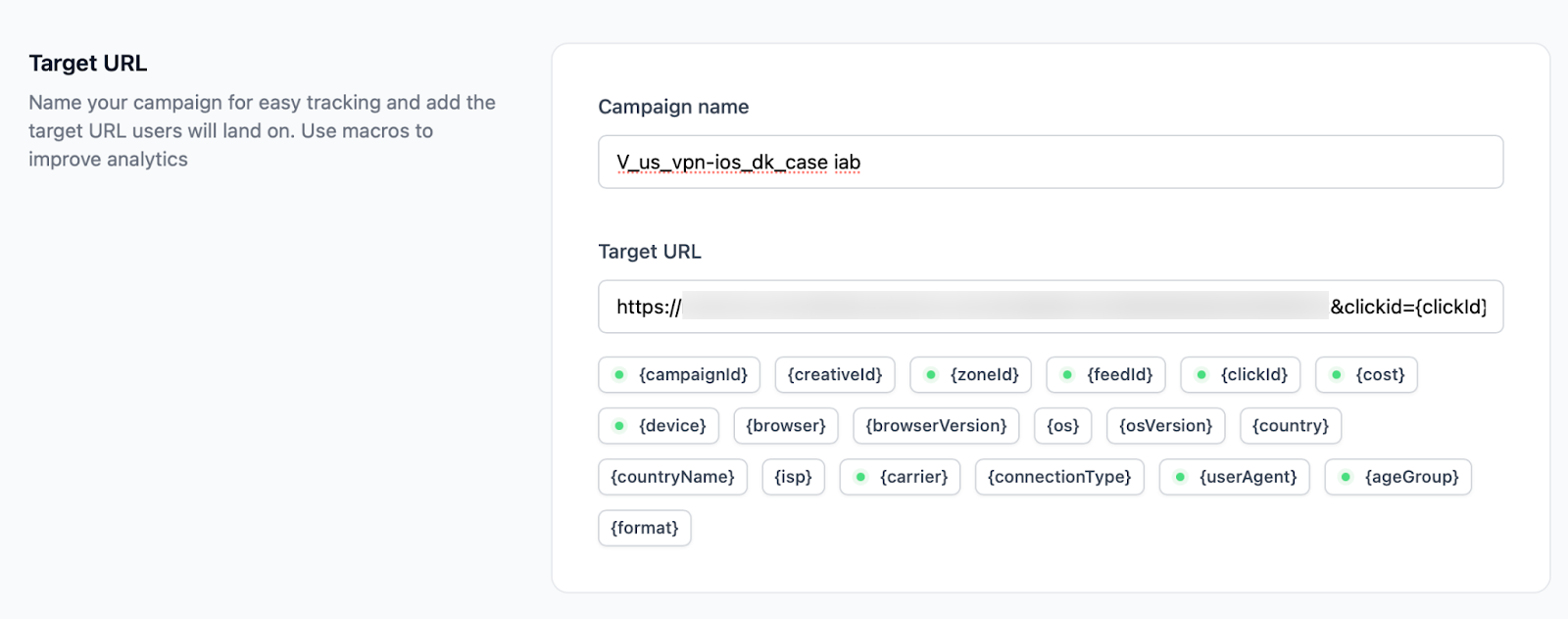Remove the {clickId} macro chip
This screenshot has width=1568, height=619.
[x=1241, y=375]
